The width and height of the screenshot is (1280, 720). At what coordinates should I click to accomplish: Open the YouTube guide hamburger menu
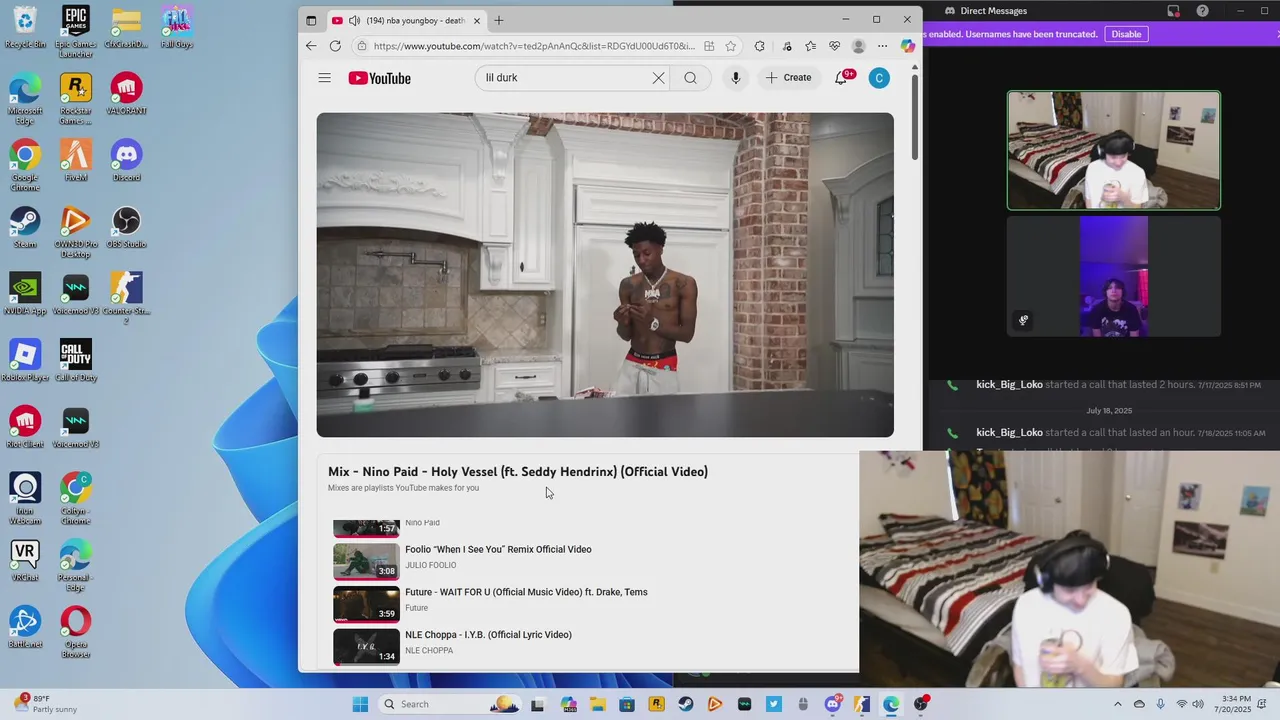tap(324, 78)
